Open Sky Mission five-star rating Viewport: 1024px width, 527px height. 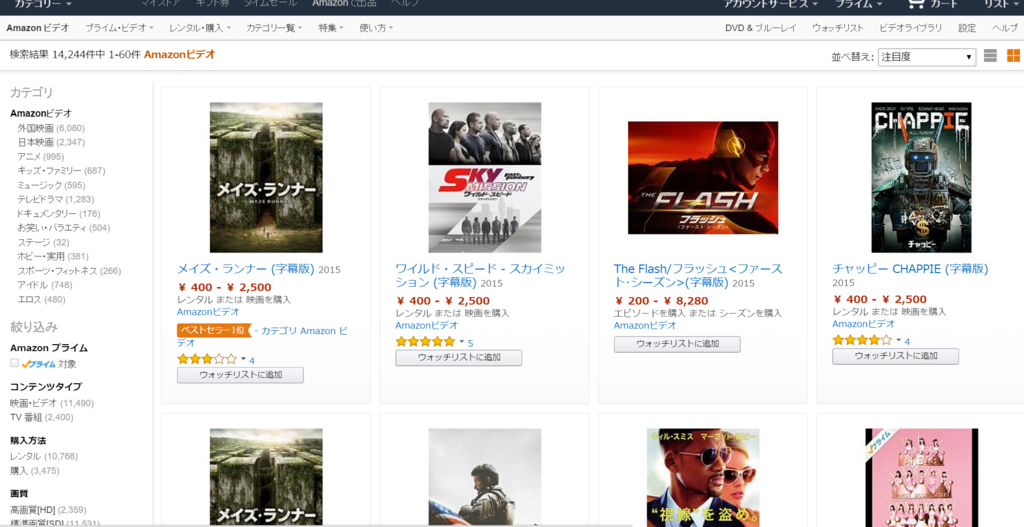[x=425, y=342]
